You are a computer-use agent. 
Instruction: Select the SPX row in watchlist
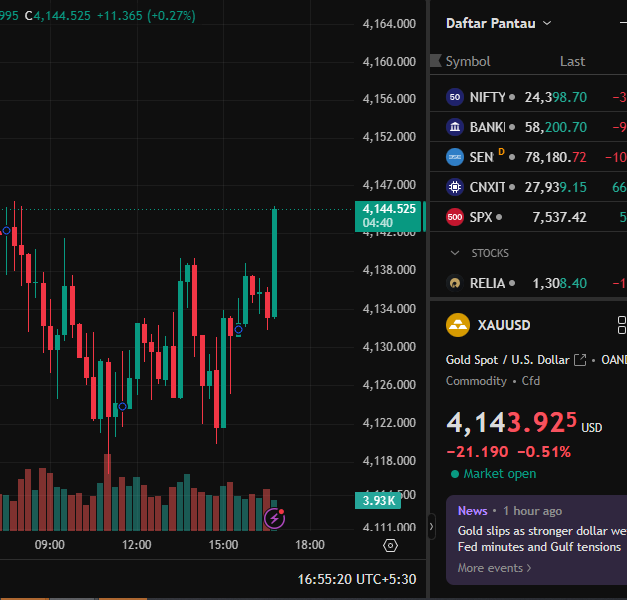528,217
